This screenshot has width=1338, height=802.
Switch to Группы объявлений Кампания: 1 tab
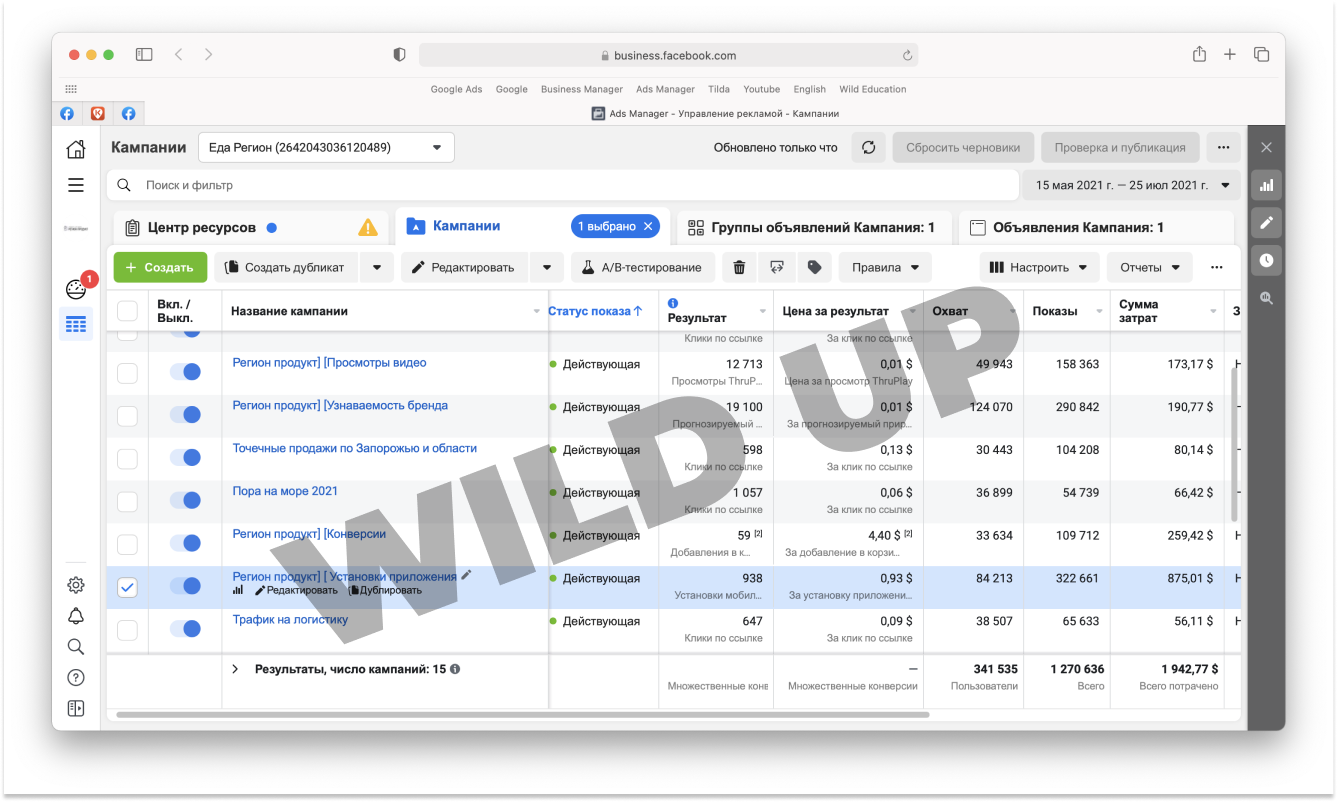click(812, 228)
